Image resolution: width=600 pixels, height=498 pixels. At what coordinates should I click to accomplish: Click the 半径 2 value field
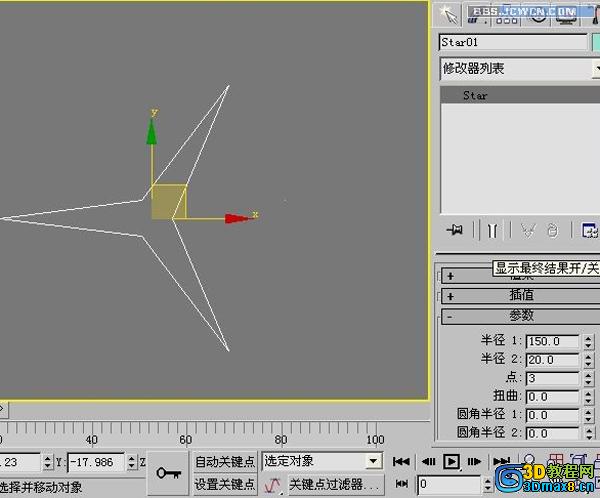pyautogui.click(x=553, y=360)
